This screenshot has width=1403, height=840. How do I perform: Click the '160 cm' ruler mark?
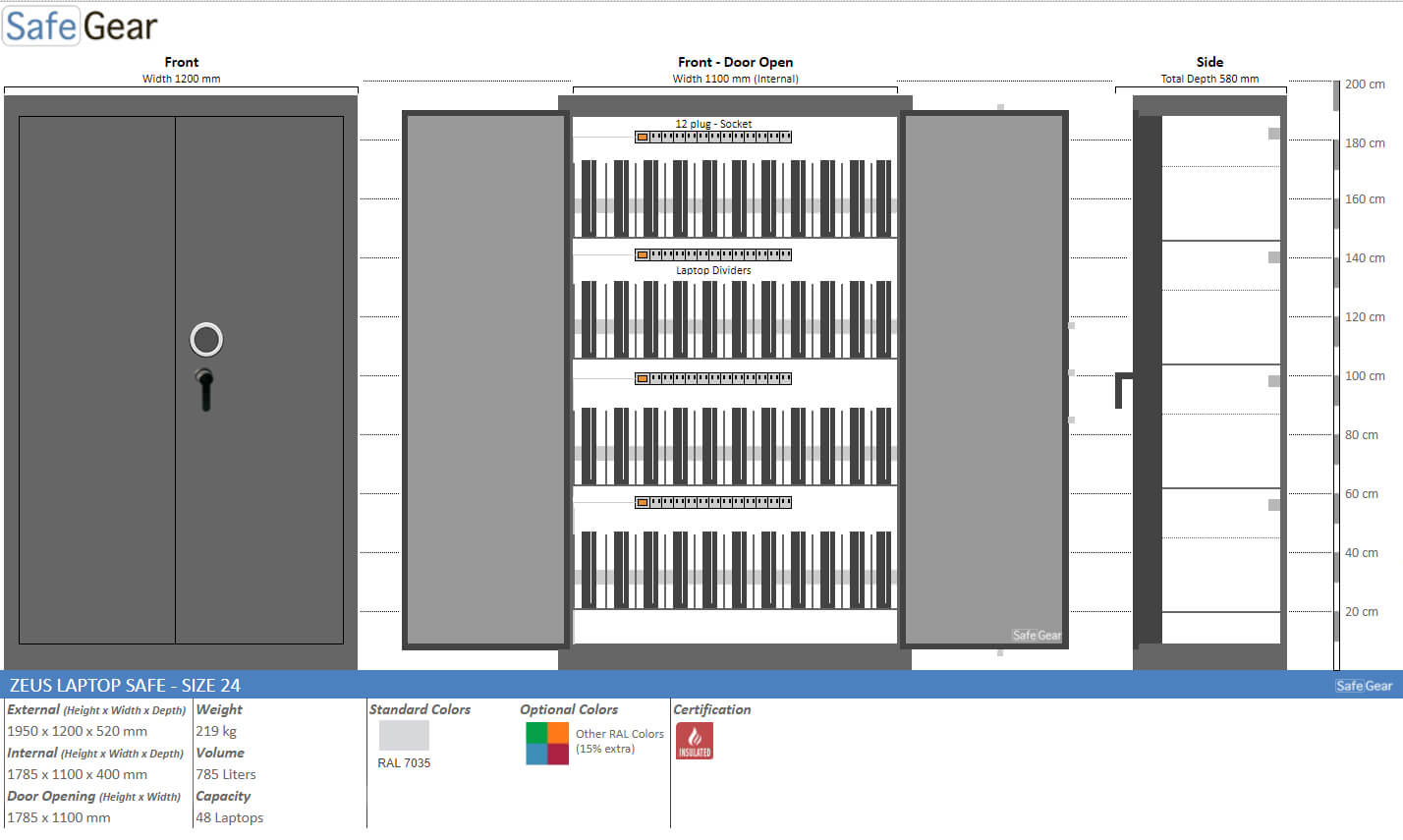[1365, 199]
